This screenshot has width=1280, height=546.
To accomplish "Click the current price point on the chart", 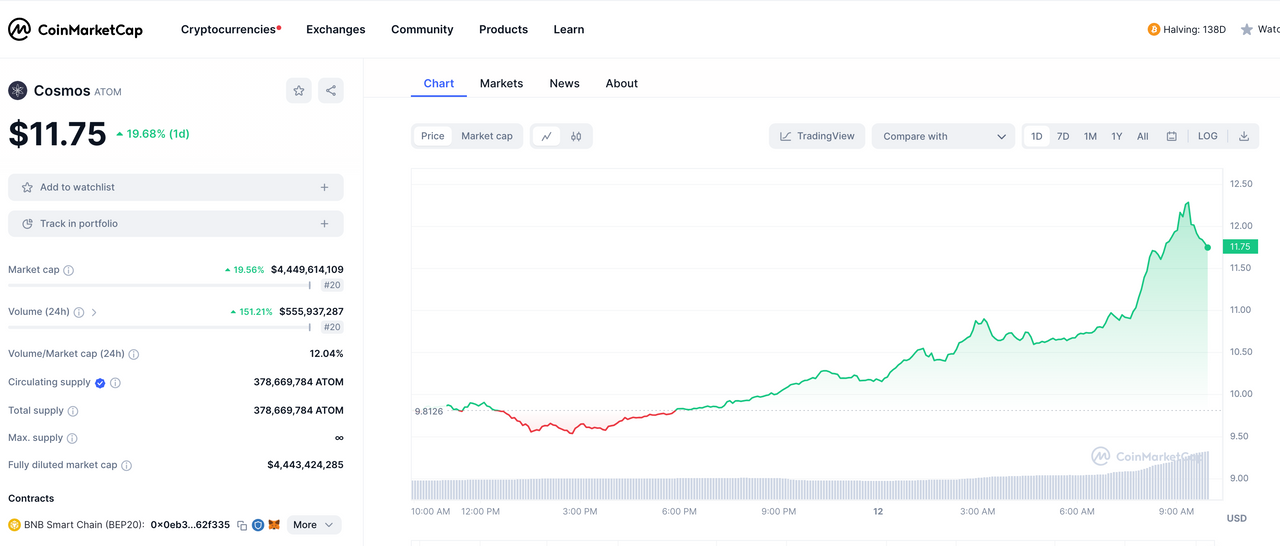I will pos(1208,247).
